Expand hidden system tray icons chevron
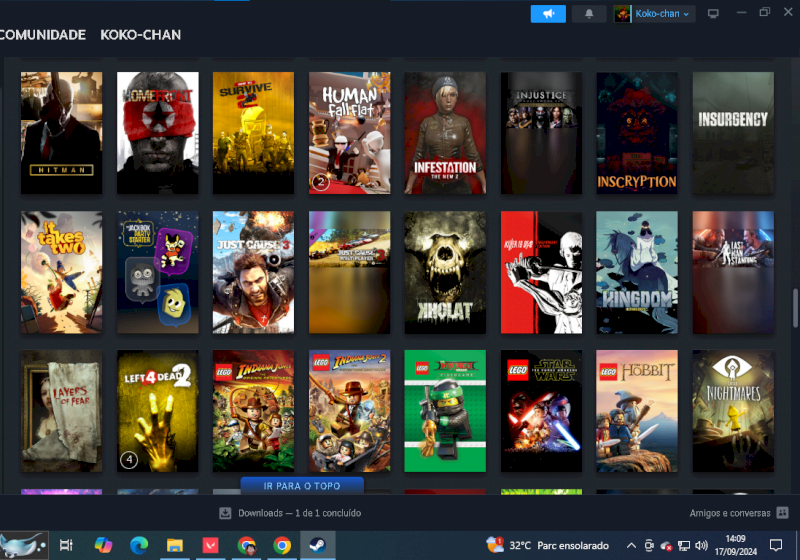Viewport: 800px width, 560px height. (631, 546)
